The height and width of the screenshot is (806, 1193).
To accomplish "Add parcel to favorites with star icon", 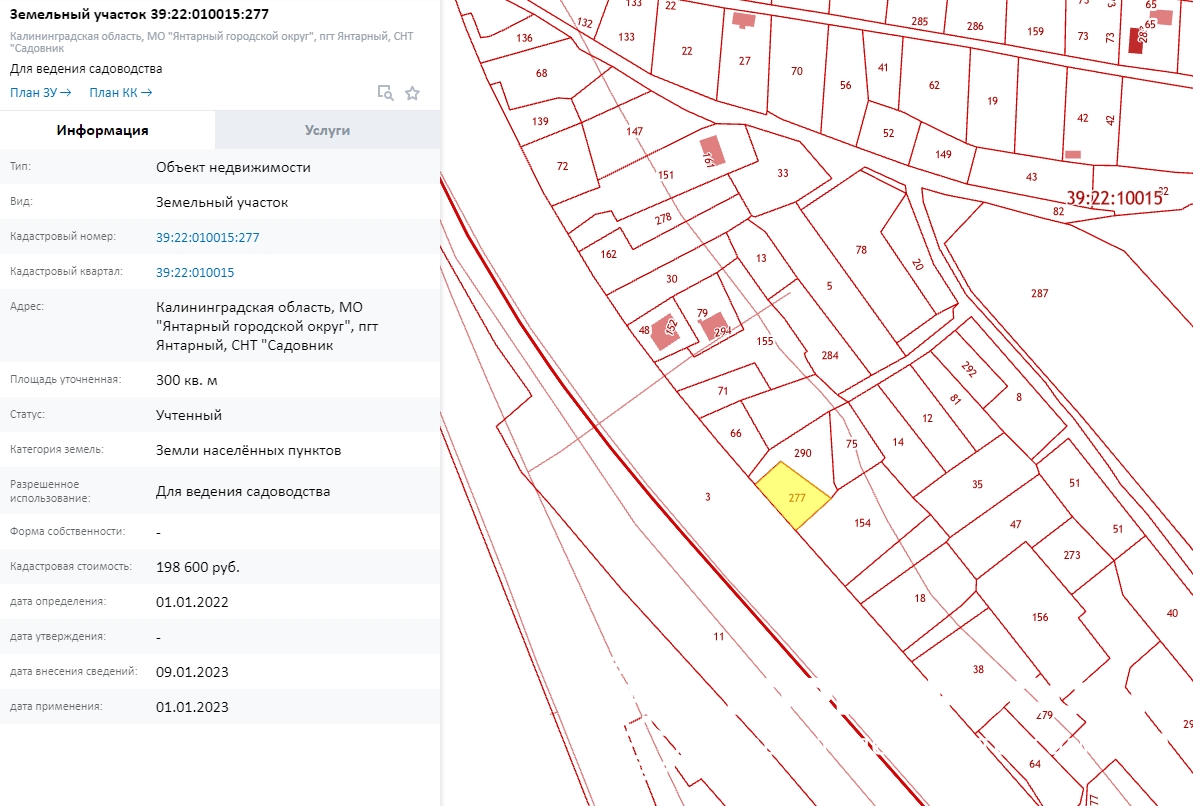I will pos(412,93).
